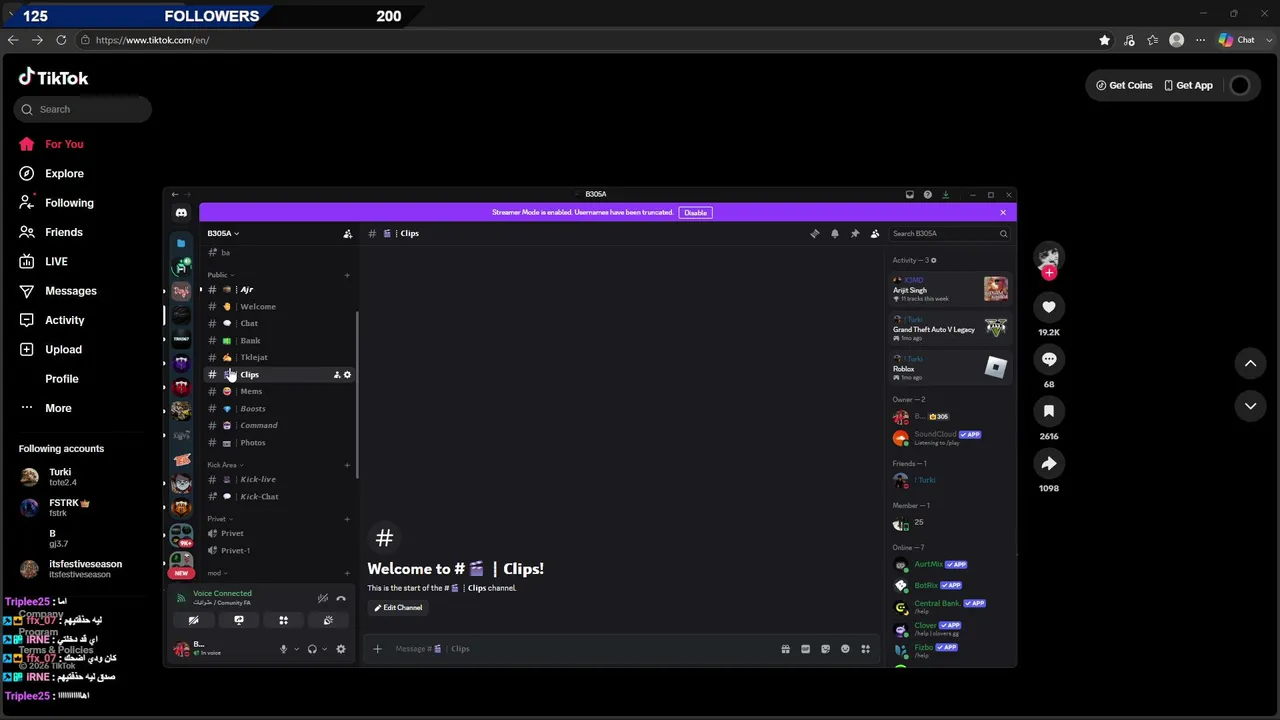Open TikTok Following feed
Viewport: 1280px width, 720px height.
(x=69, y=203)
